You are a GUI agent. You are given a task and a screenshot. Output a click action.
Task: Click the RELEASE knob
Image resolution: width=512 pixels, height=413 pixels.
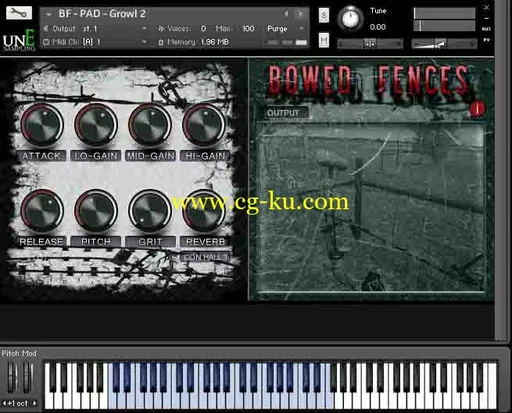point(42,211)
